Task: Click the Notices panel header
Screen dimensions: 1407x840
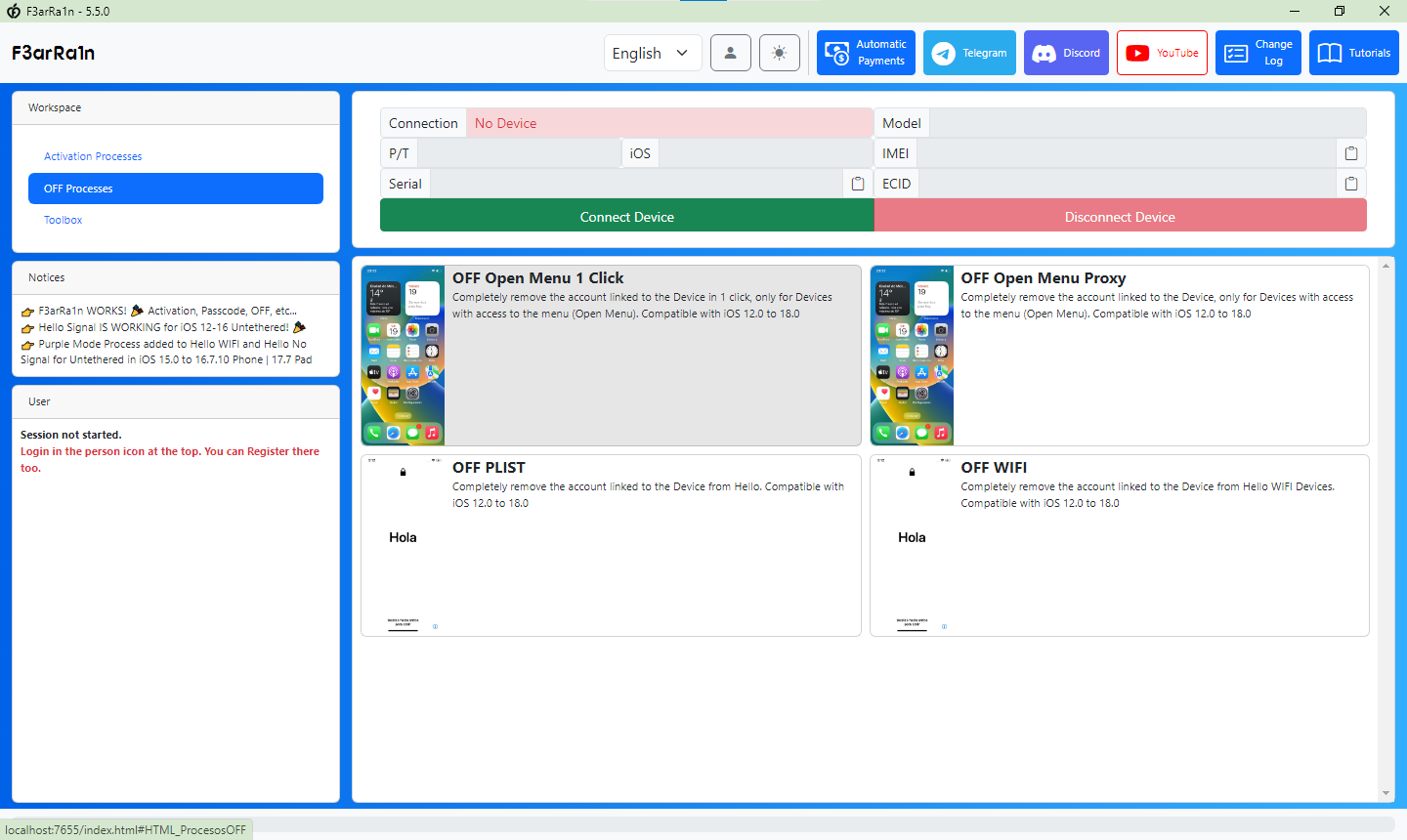Action: [x=176, y=277]
